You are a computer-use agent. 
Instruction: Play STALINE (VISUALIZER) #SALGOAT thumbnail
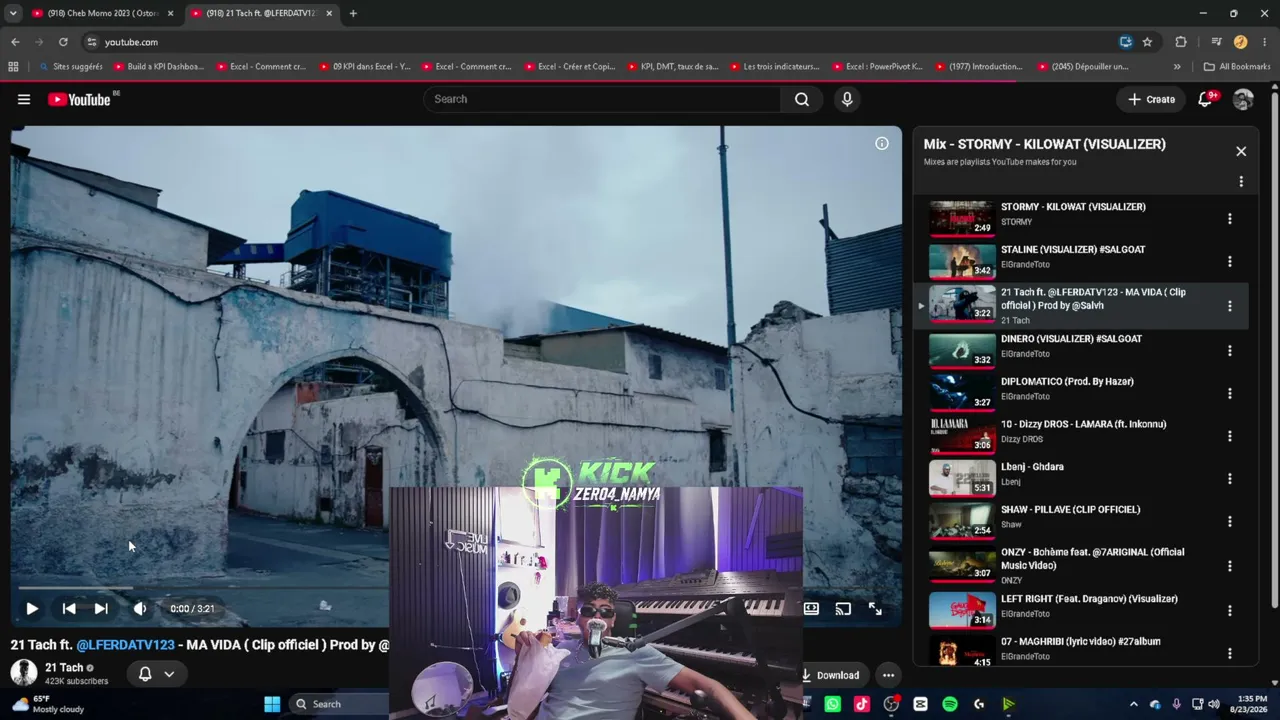click(962, 262)
